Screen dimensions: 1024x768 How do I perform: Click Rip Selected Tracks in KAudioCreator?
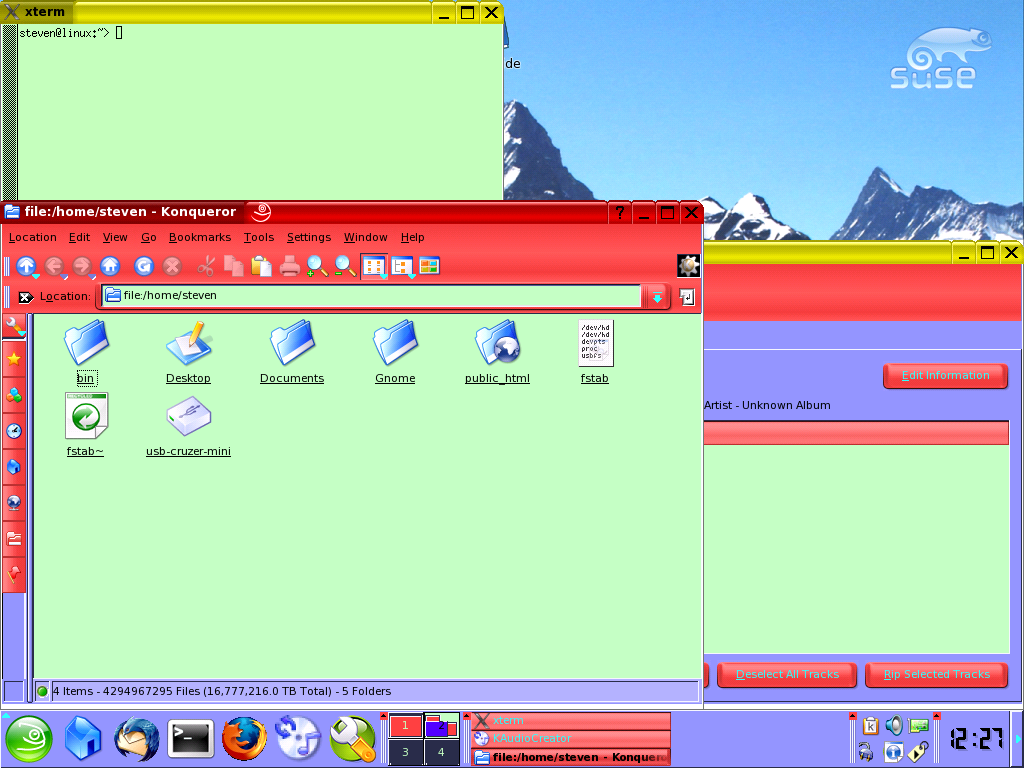936,675
